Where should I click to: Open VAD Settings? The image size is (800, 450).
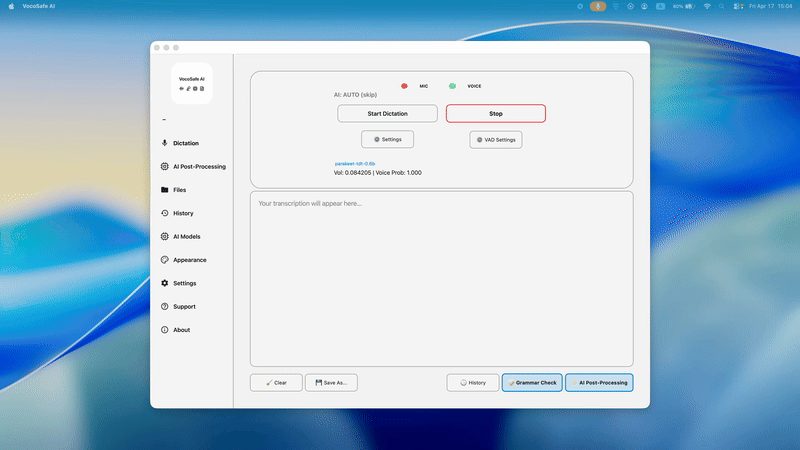(x=496, y=140)
